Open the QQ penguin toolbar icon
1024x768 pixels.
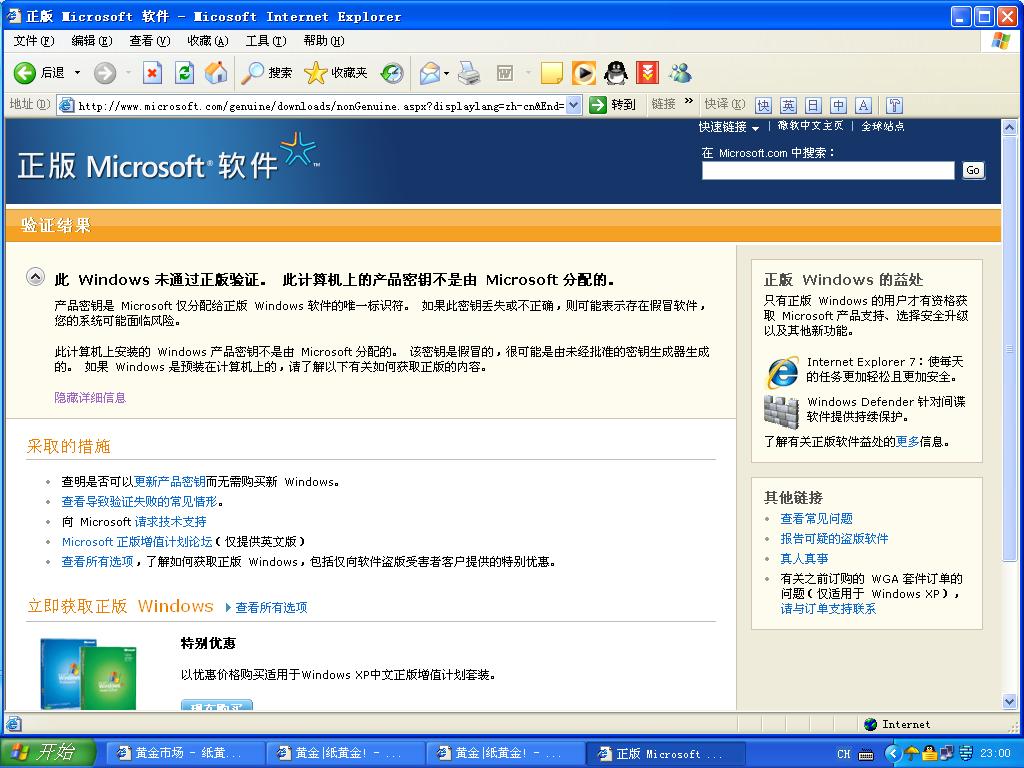click(x=615, y=72)
